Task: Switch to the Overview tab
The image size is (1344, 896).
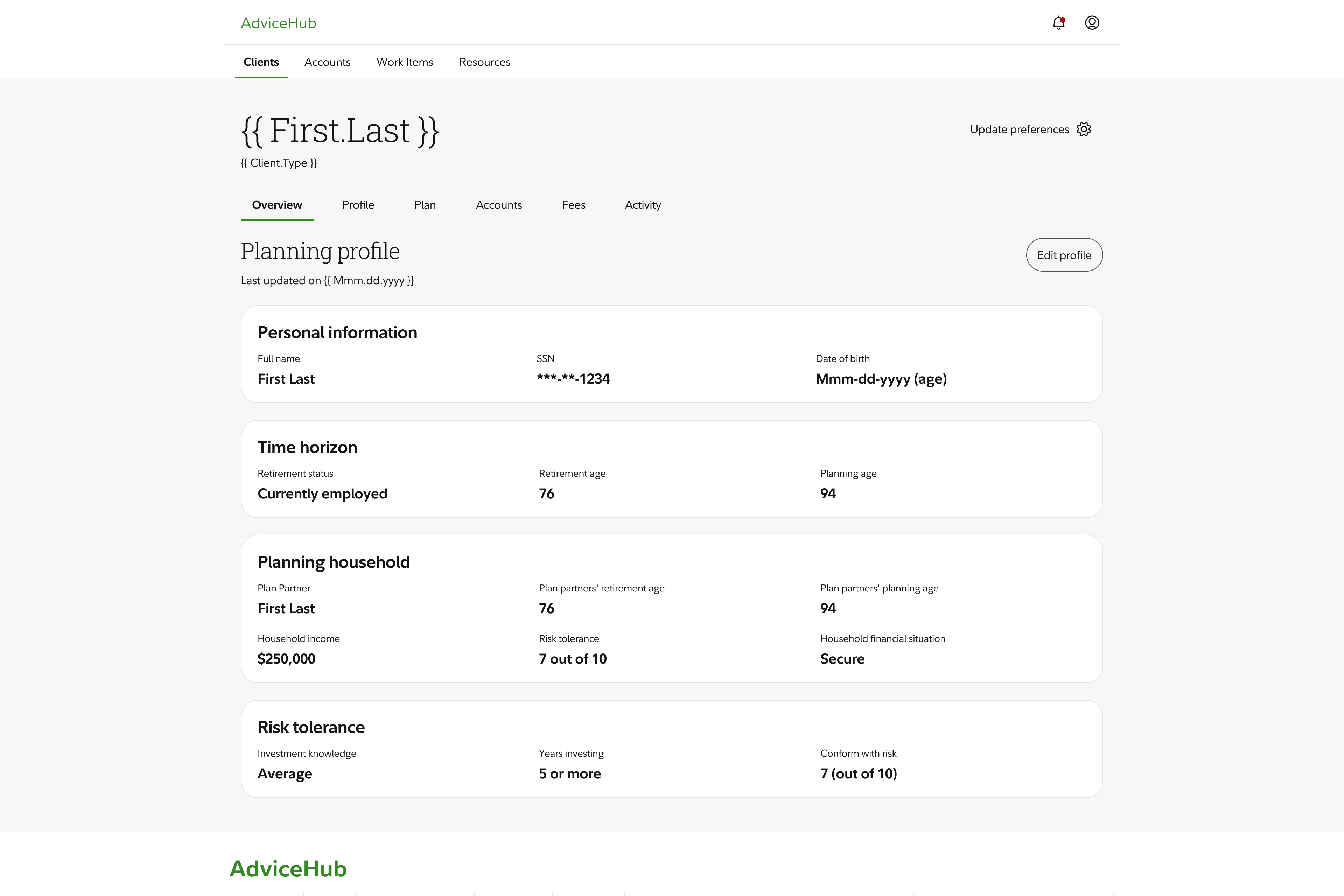Action: (x=277, y=204)
